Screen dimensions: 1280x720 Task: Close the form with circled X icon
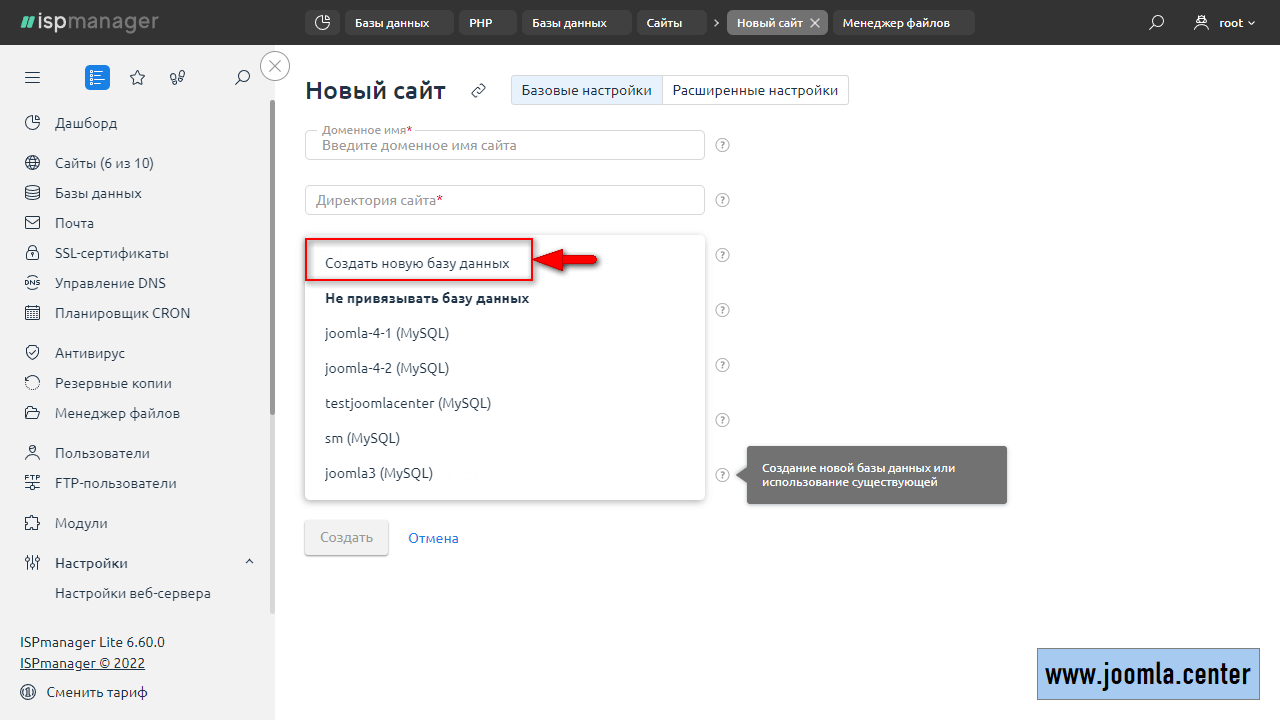click(275, 66)
